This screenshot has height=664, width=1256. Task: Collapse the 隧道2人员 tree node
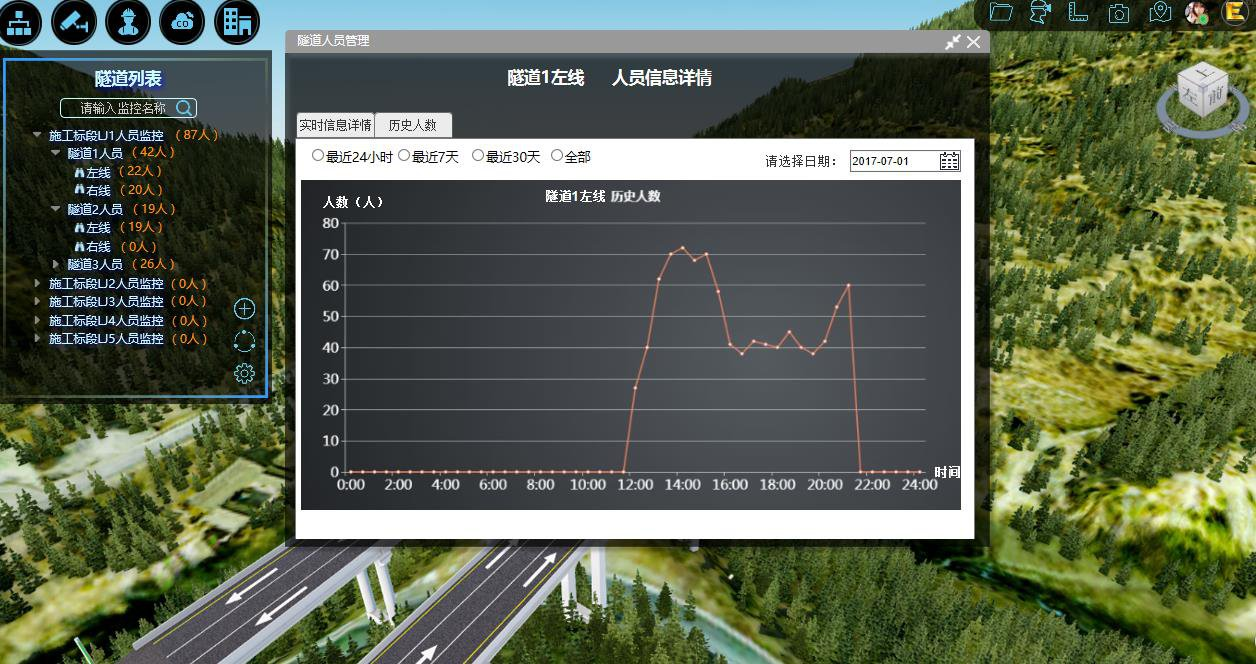(56, 209)
